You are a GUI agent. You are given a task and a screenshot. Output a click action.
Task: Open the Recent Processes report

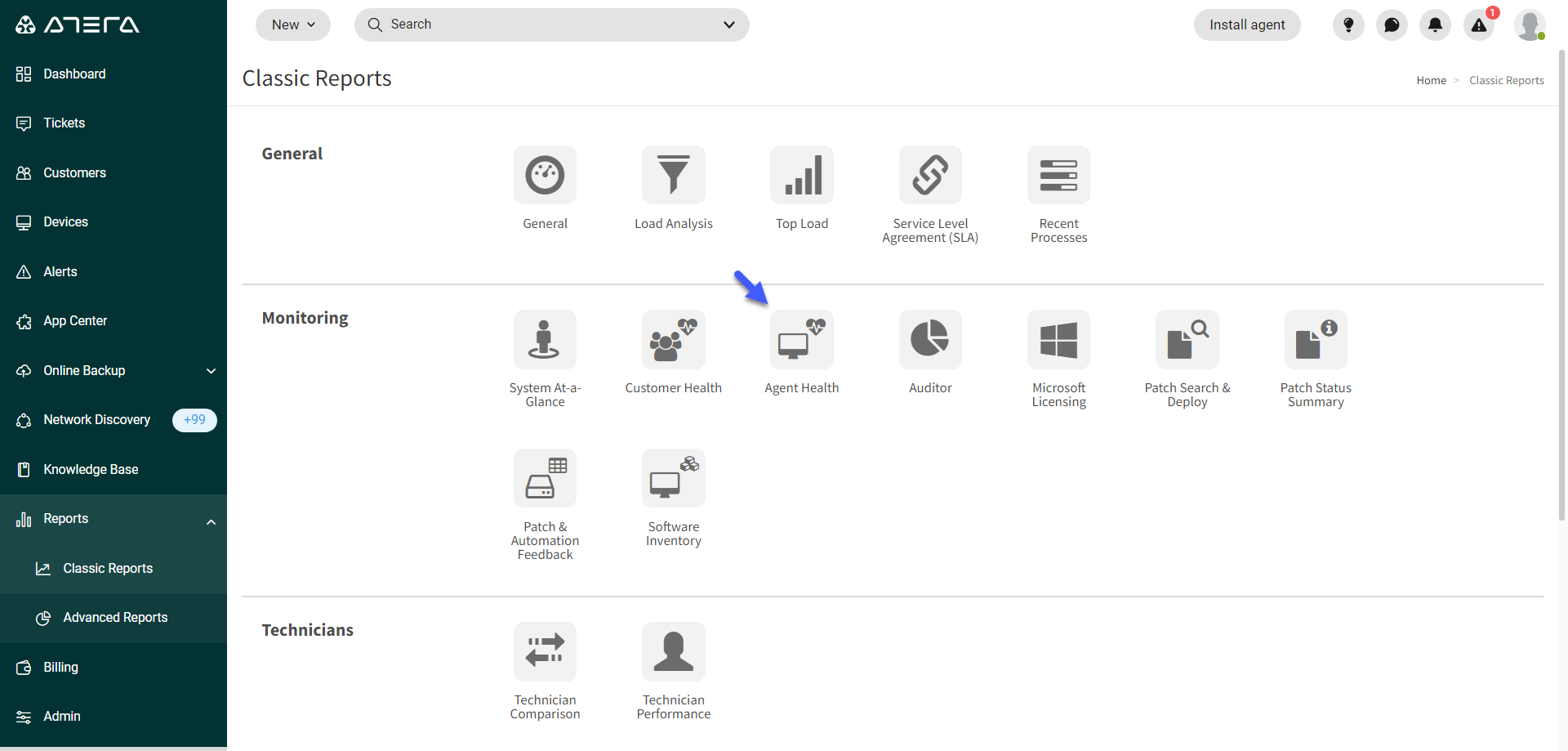[x=1058, y=175]
